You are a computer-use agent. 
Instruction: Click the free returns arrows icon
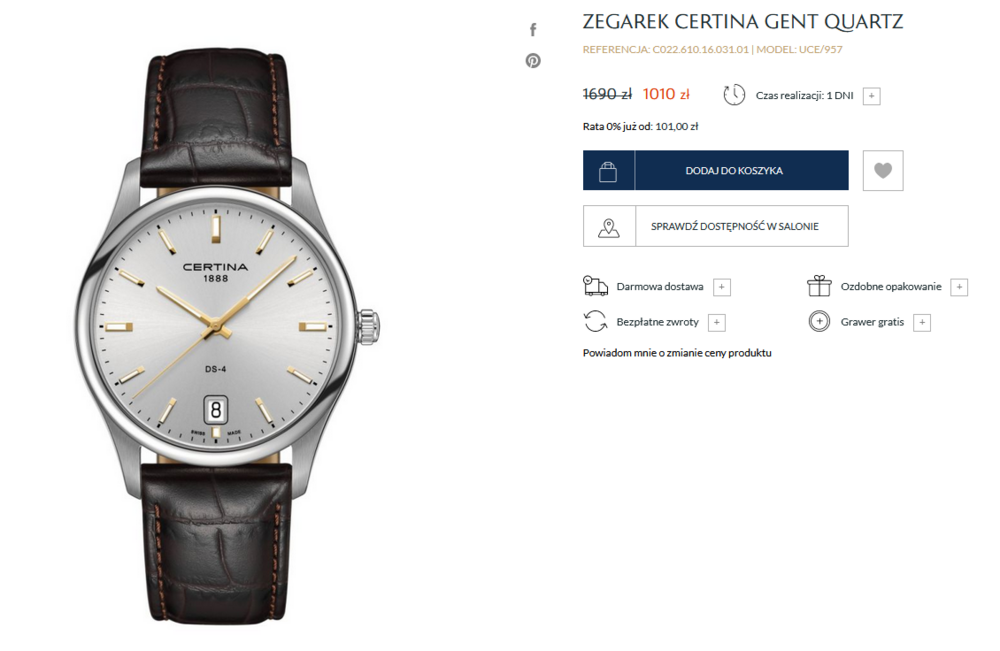596,321
